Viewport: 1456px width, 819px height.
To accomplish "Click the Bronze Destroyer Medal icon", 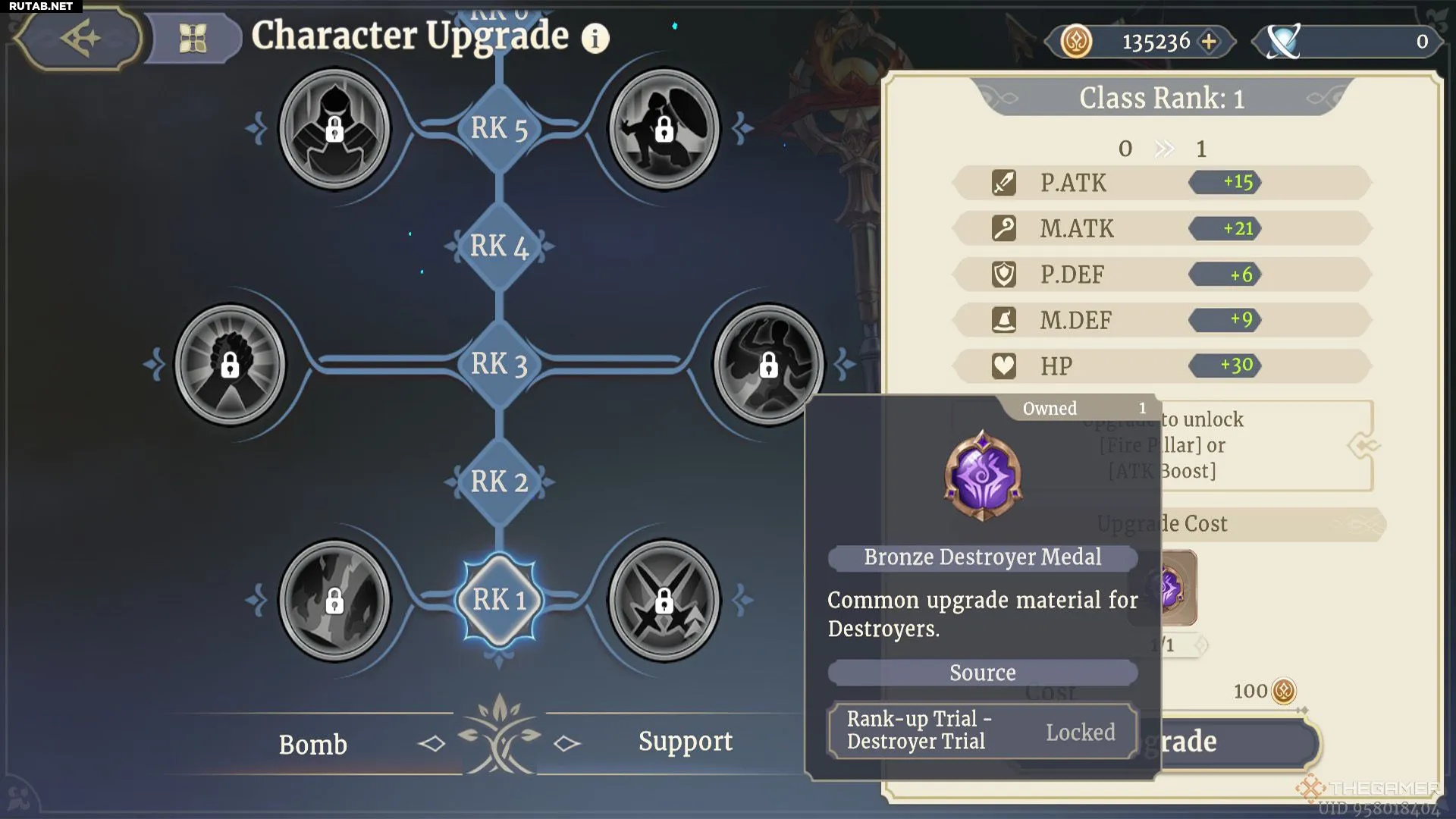I will point(983,476).
